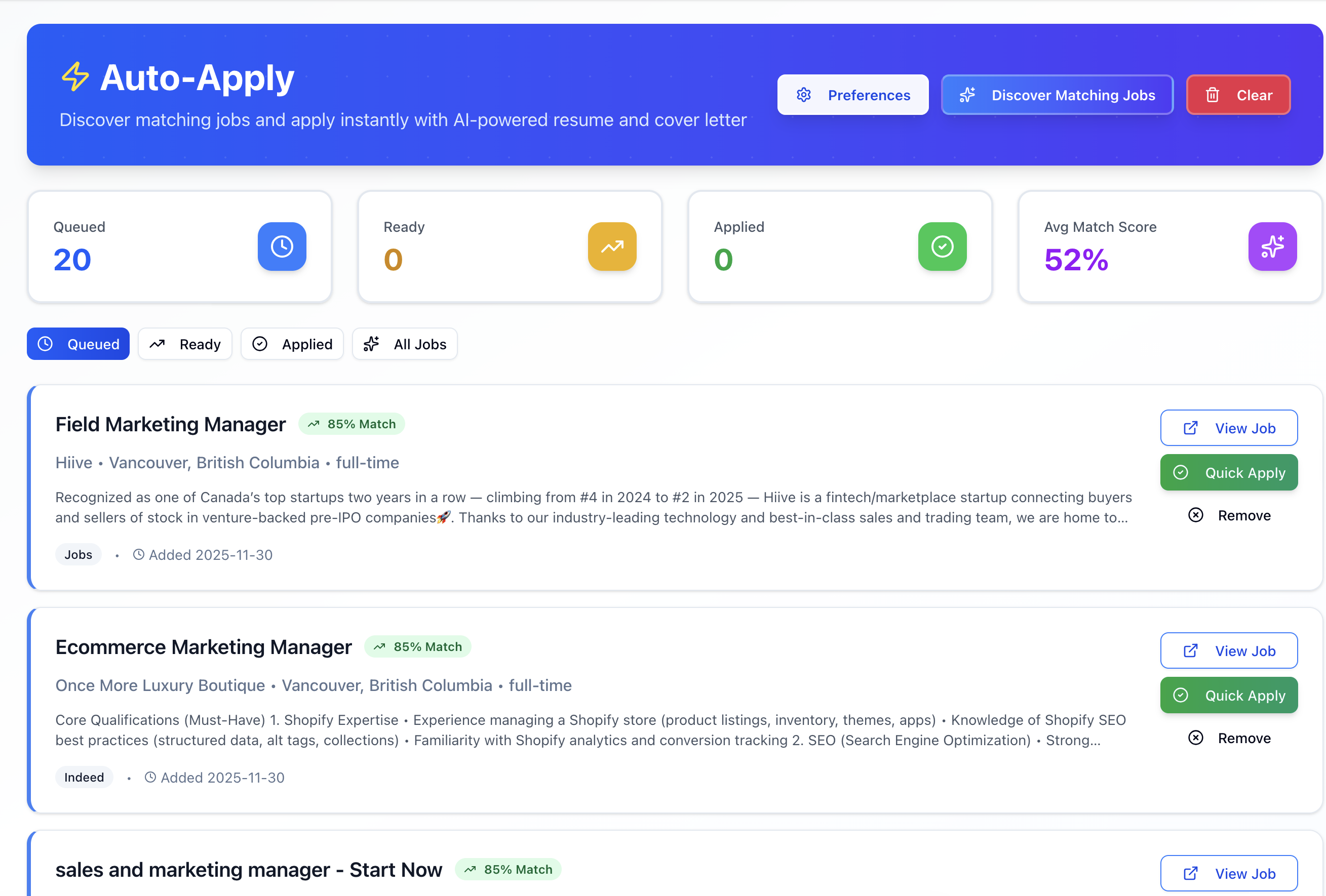The image size is (1326, 896).
Task: Click the green checkmark icon in the Applied card
Action: tap(942, 247)
